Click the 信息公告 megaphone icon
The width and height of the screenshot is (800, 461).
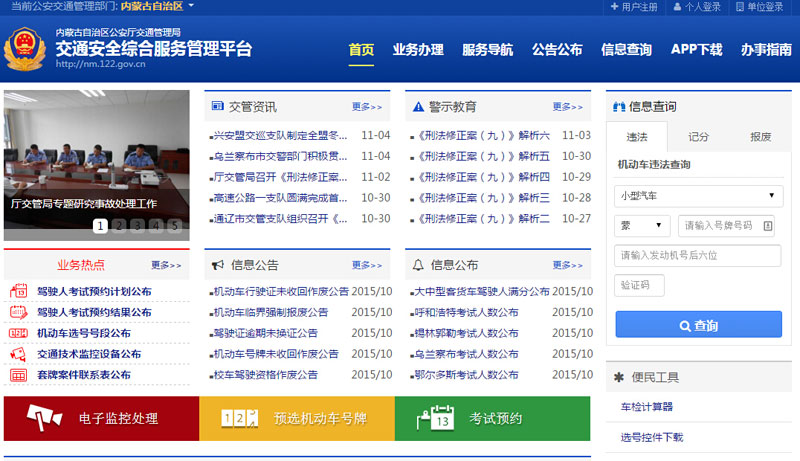pos(218,265)
